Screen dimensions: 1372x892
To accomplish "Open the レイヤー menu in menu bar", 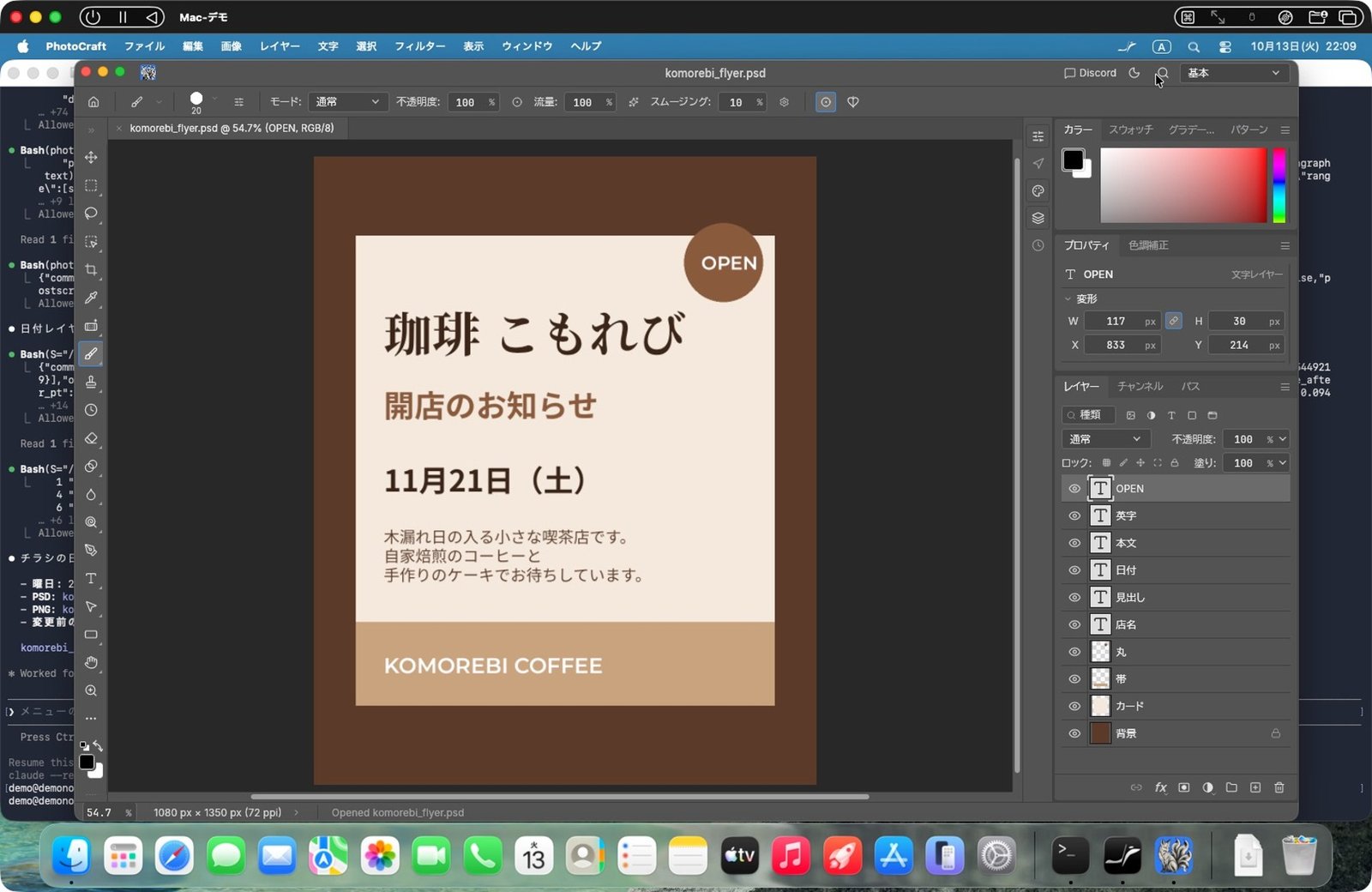I will [280, 46].
